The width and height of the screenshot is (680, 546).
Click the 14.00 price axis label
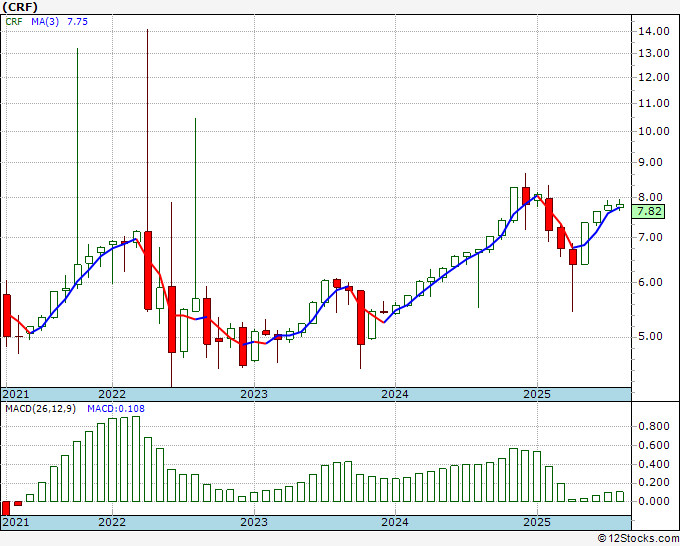(x=654, y=31)
